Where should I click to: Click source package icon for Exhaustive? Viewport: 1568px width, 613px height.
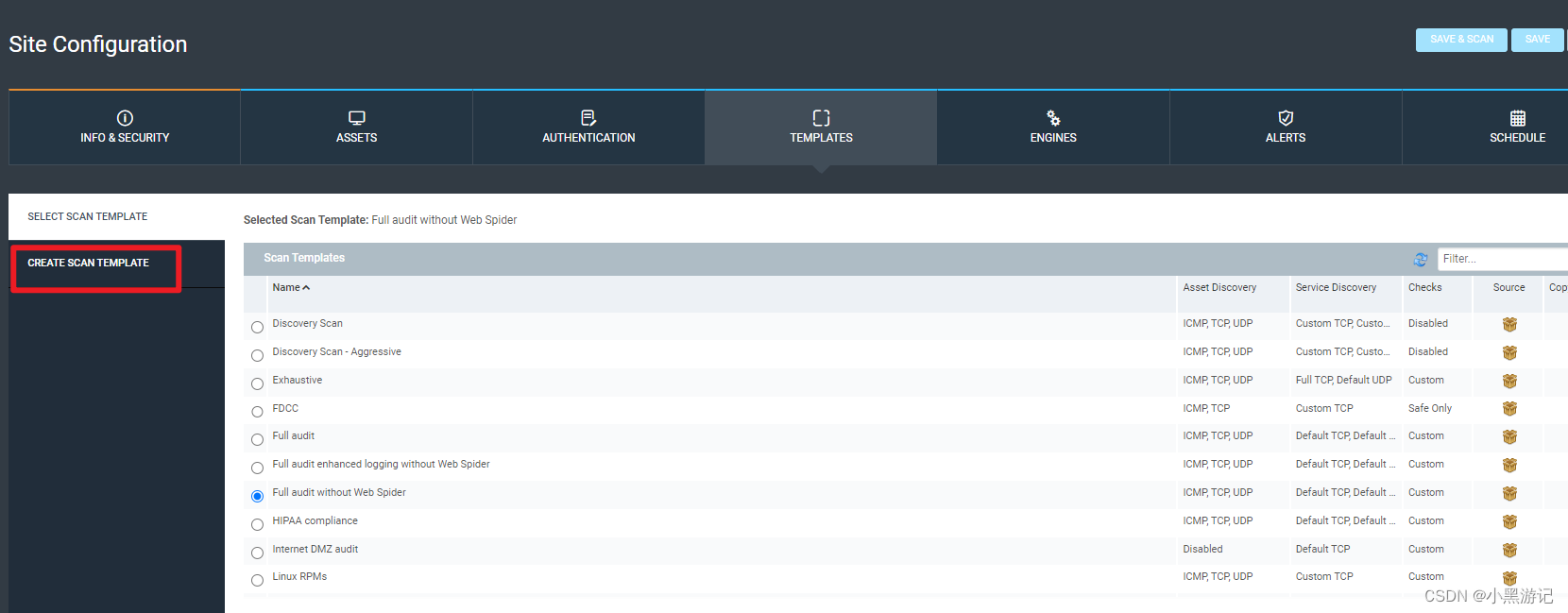(1509, 382)
